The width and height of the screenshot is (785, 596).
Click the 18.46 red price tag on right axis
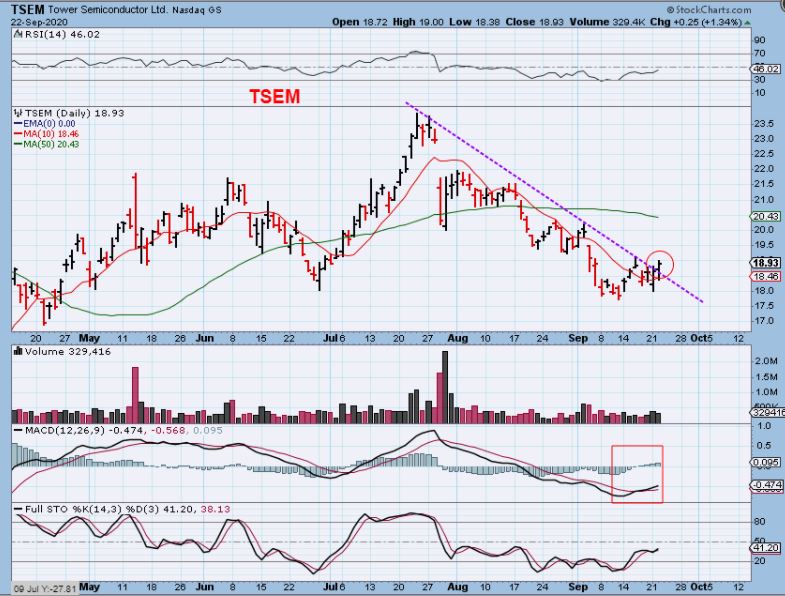tap(766, 276)
